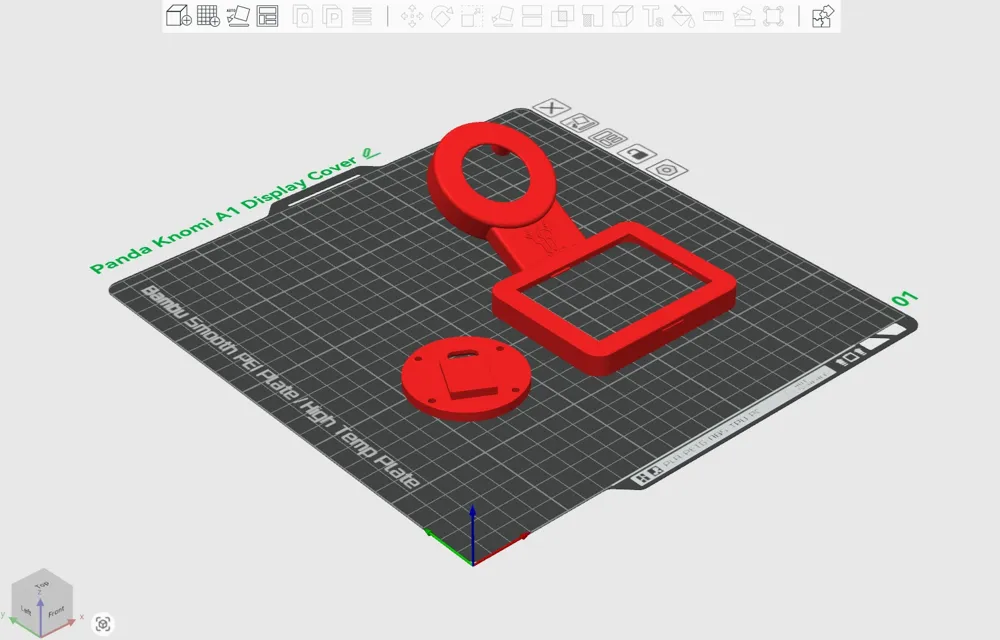
Task: Click the Front face of view cube
Action: 55,610
